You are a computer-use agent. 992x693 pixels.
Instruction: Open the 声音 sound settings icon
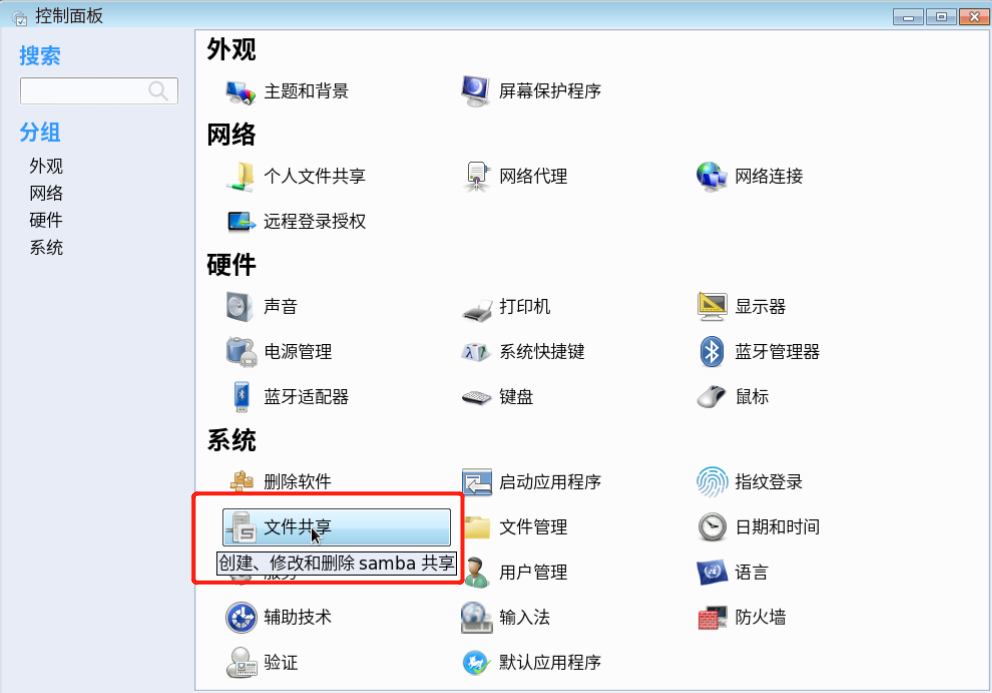[240, 307]
